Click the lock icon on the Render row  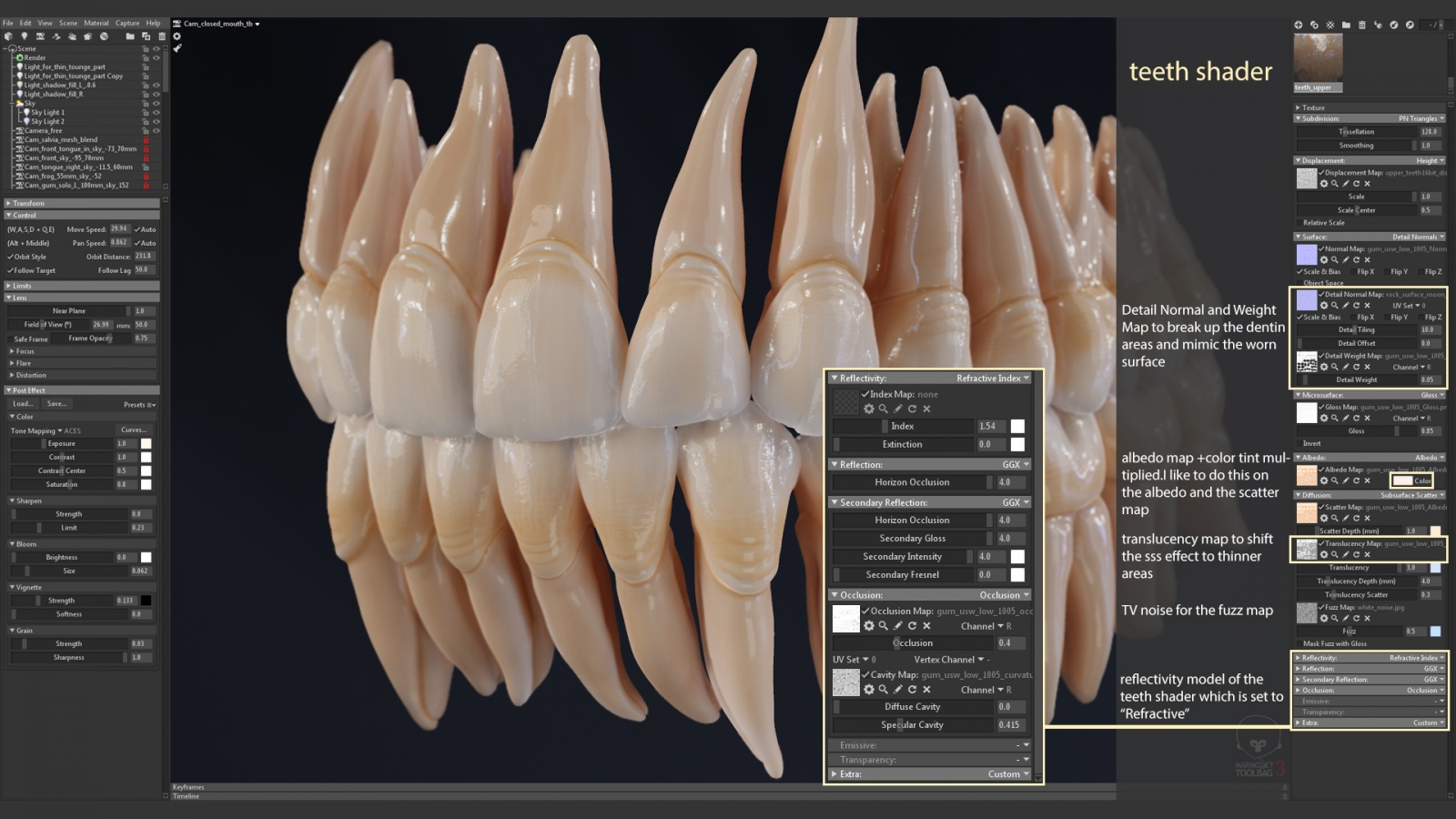146,57
